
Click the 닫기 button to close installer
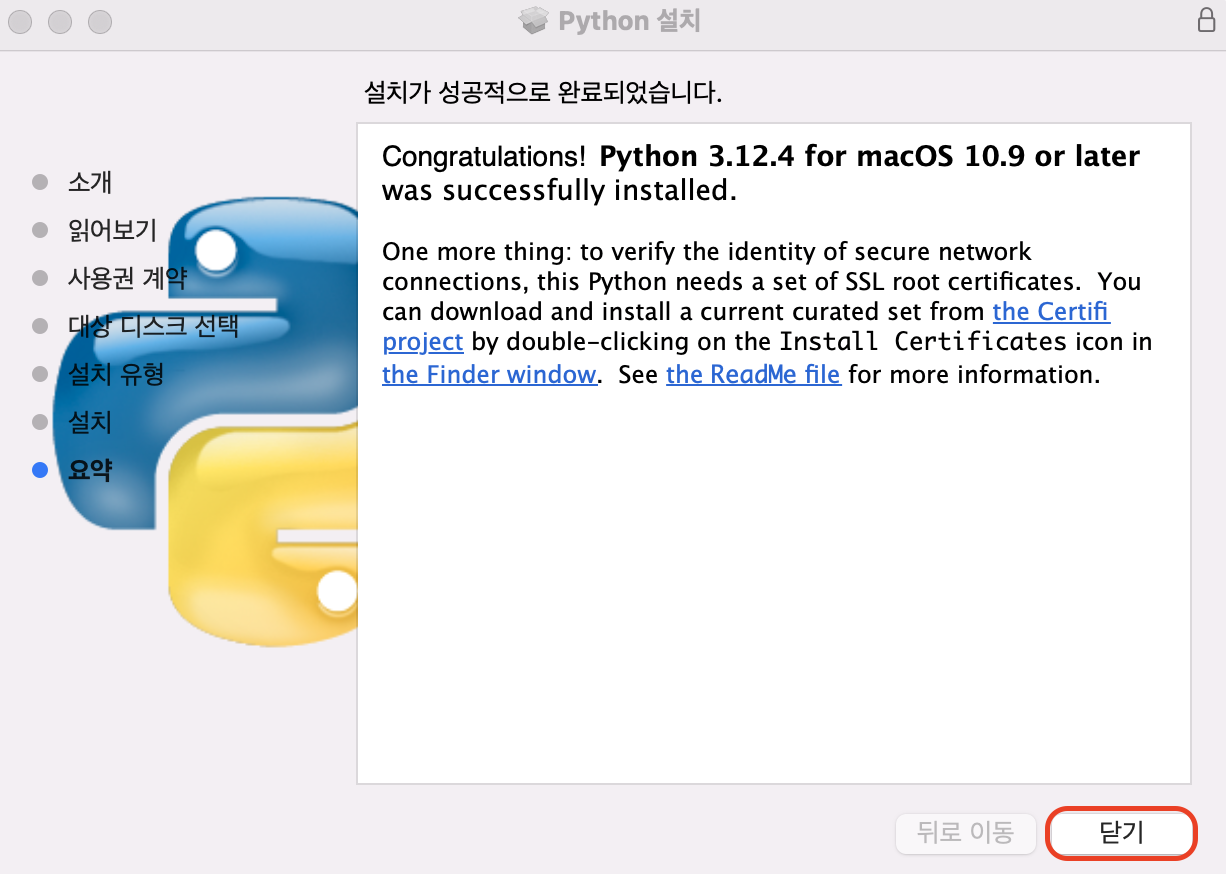tap(1120, 833)
